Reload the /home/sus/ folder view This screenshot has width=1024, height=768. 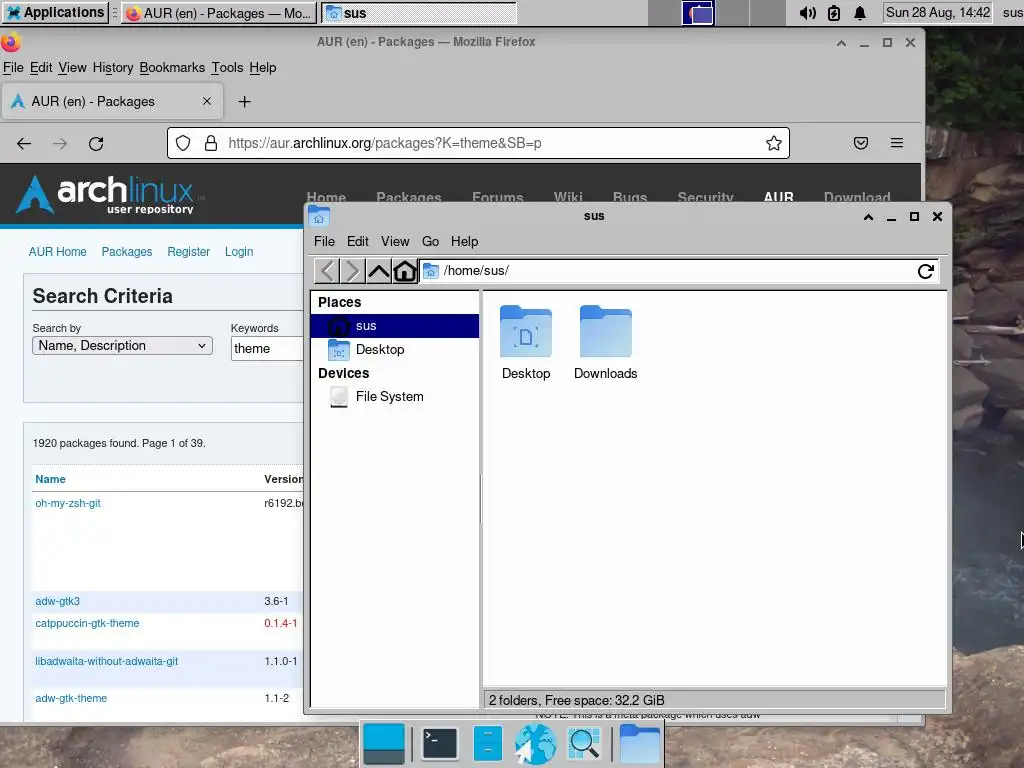click(925, 271)
